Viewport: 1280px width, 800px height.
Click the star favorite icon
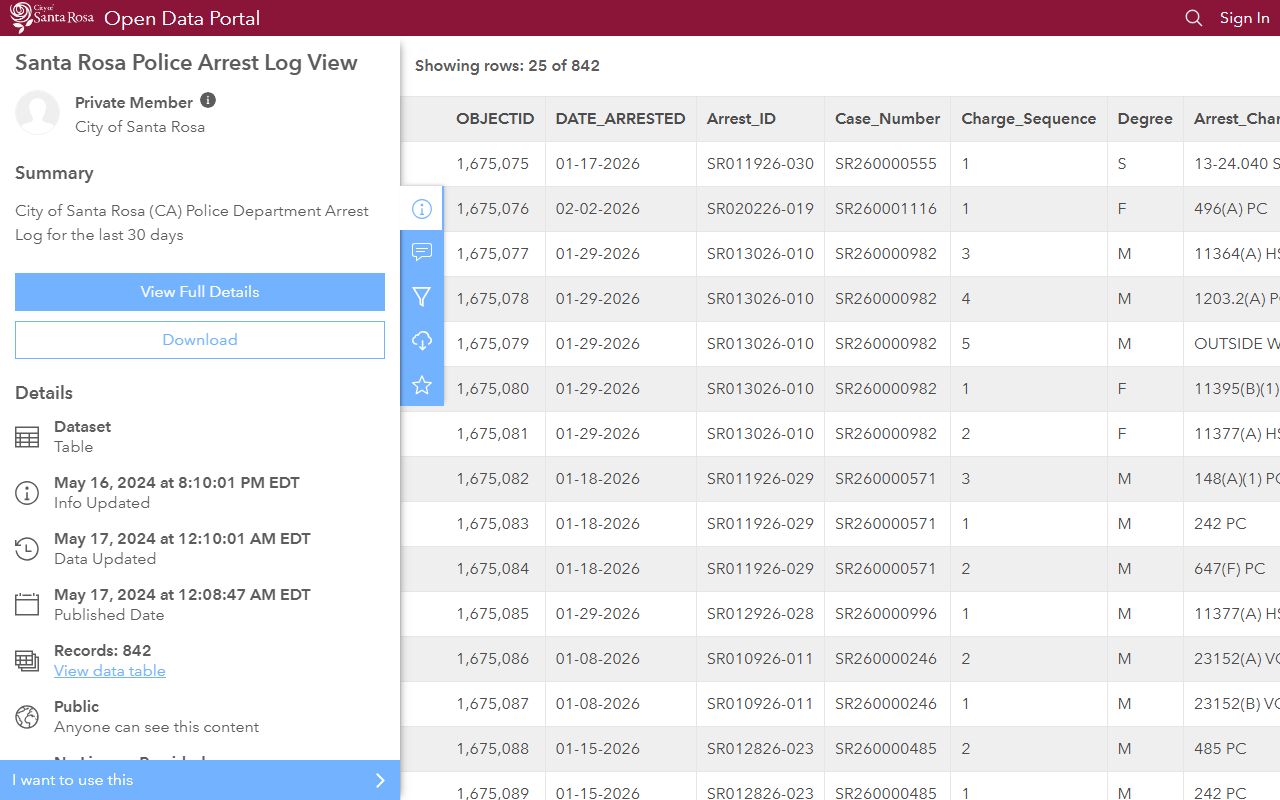click(x=422, y=385)
